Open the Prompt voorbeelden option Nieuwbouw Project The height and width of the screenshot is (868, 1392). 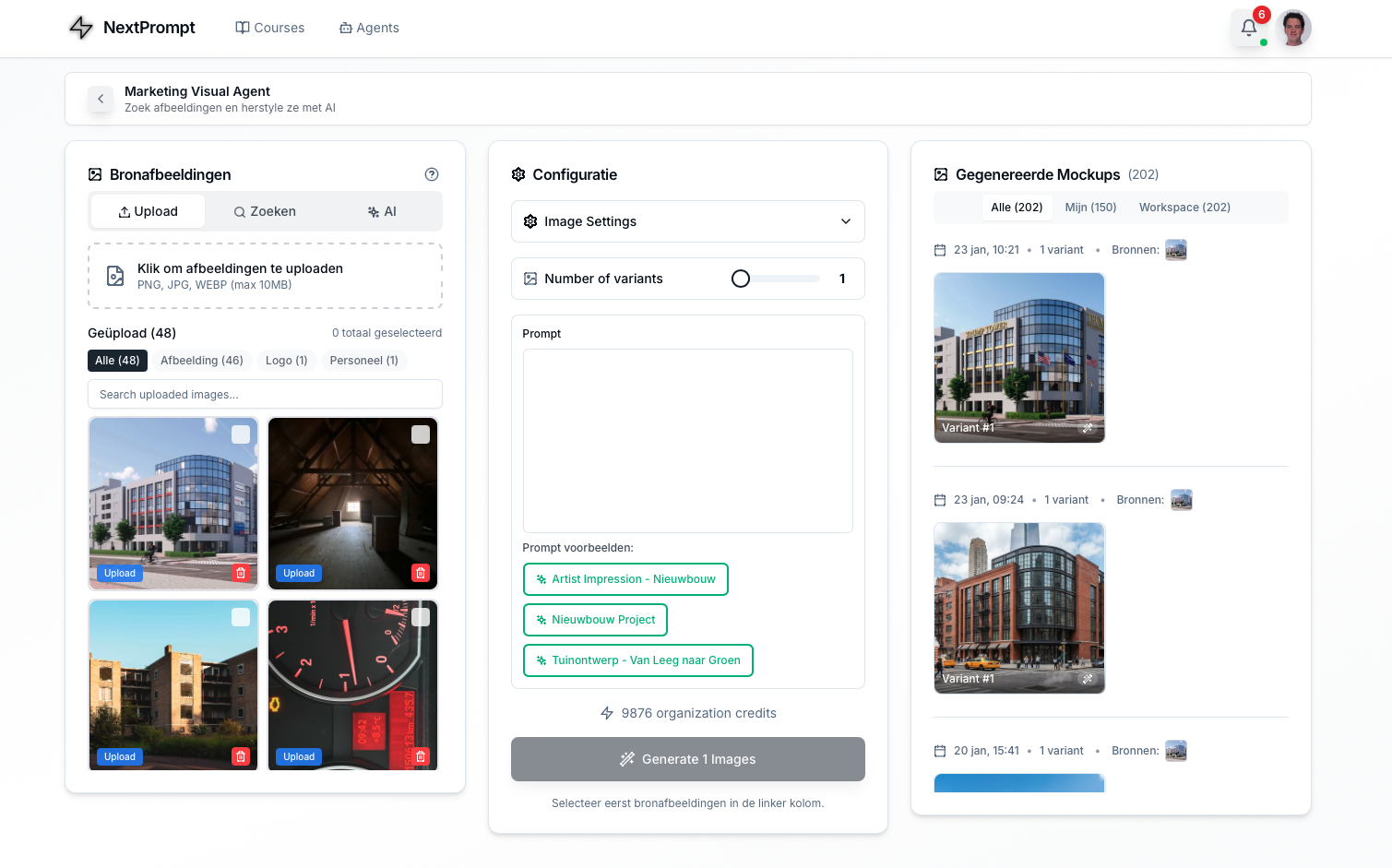pos(595,620)
